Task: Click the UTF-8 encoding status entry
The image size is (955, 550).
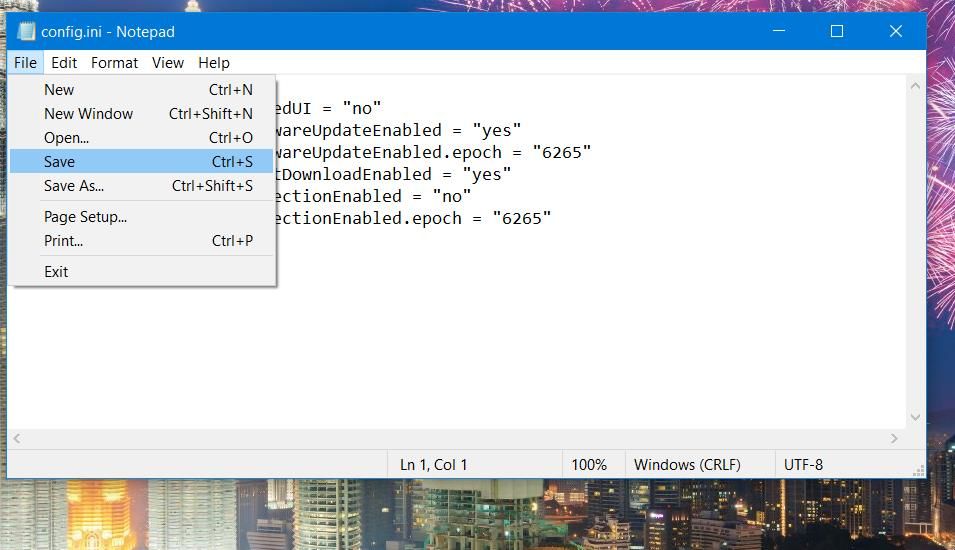Action: click(803, 465)
